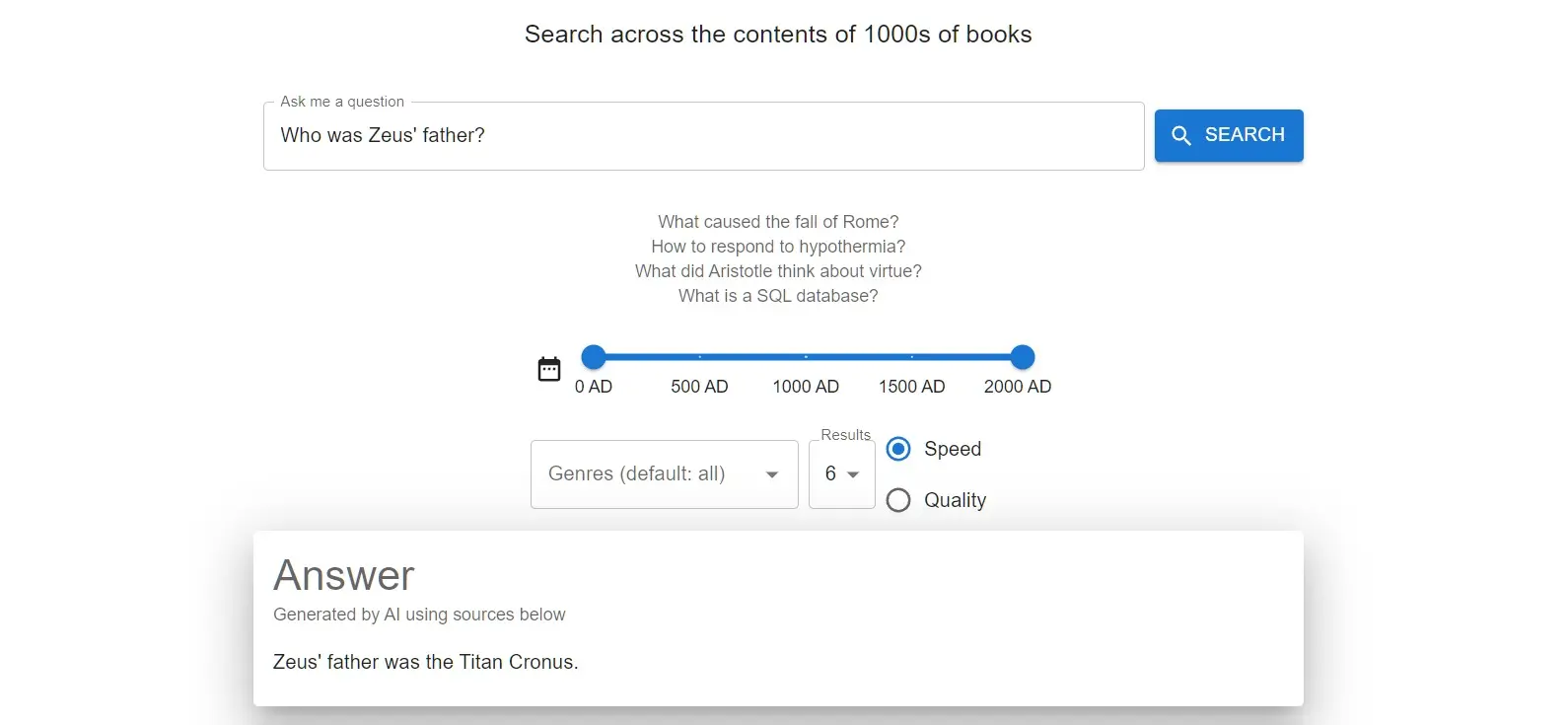Click the magnifying glass search icon
This screenshot has width=1568, height=725.
tap(1180, 135)
